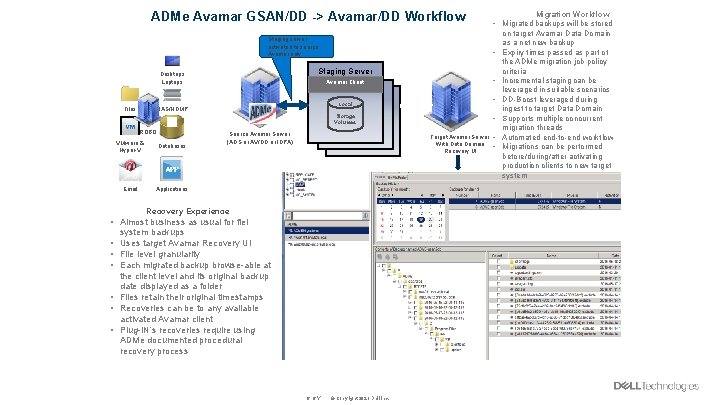Viewport: 720px width, 405px height.
Task: Click the Dell Technologies logo
Action: click(656, 386)
